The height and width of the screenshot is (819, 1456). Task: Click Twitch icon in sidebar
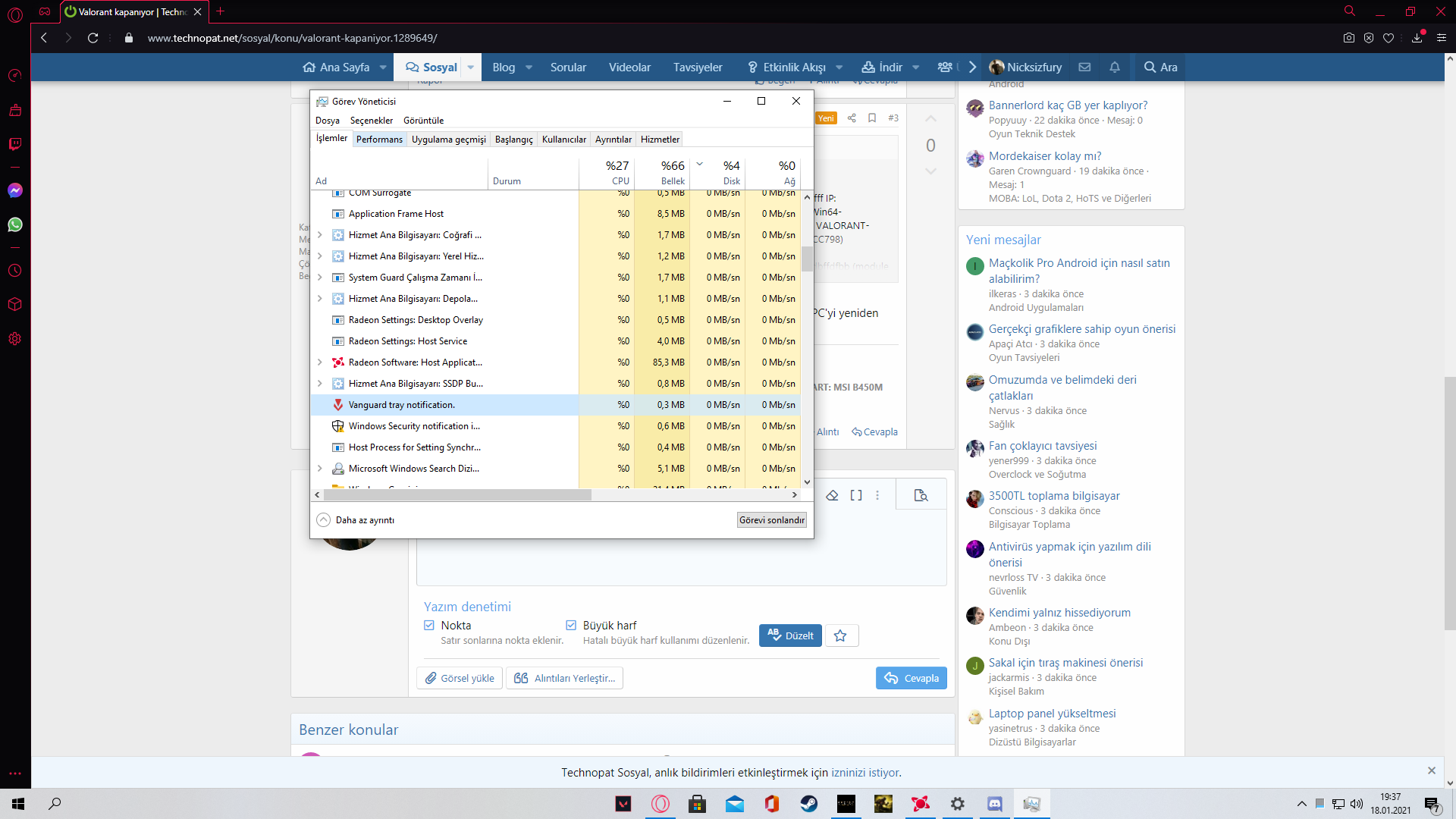(x=15, y=144)
